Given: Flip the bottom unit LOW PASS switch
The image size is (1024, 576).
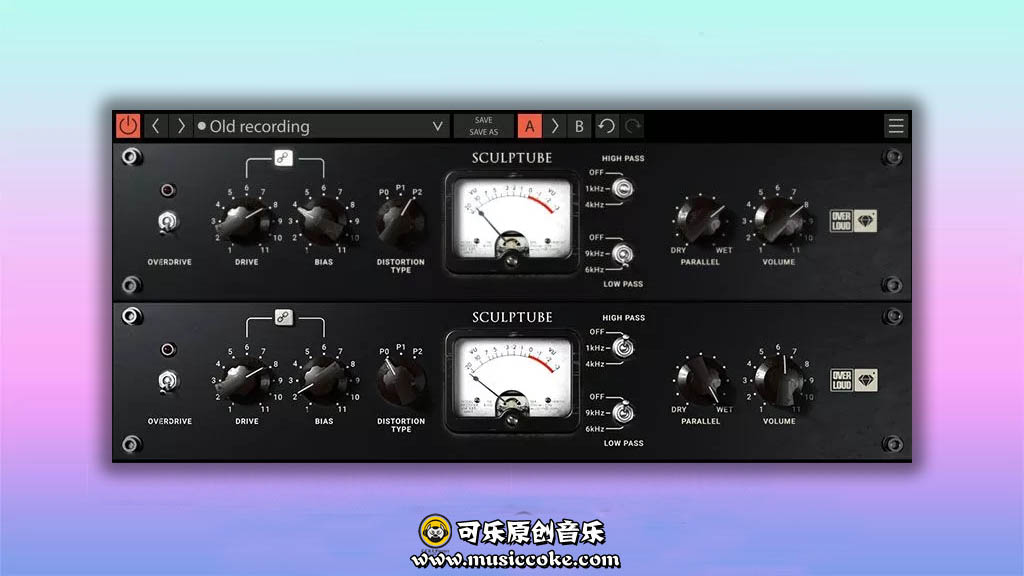Looking at the screenshot, I should pyautogui.click(x=622, y=413).
